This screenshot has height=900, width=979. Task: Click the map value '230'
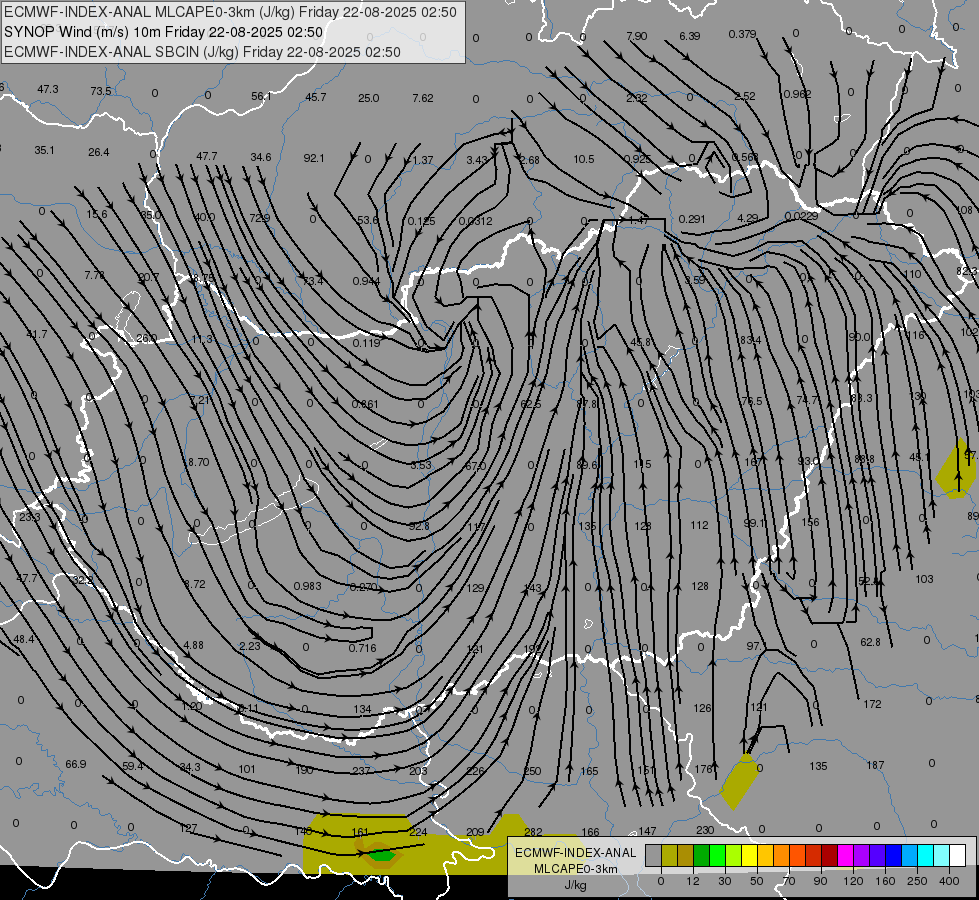[x=705, y=830]
